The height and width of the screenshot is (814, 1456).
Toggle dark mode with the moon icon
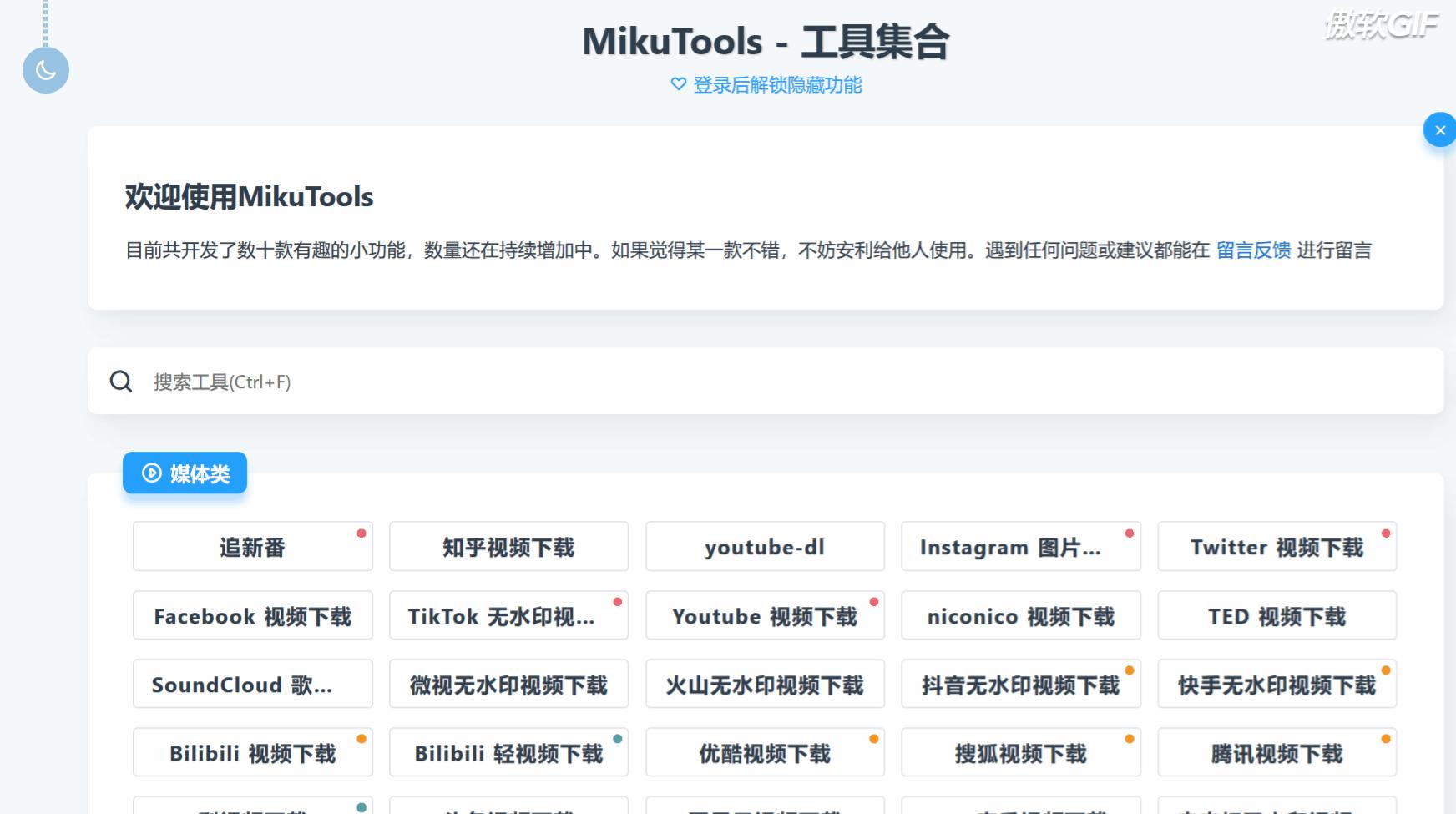coord(46,70)
